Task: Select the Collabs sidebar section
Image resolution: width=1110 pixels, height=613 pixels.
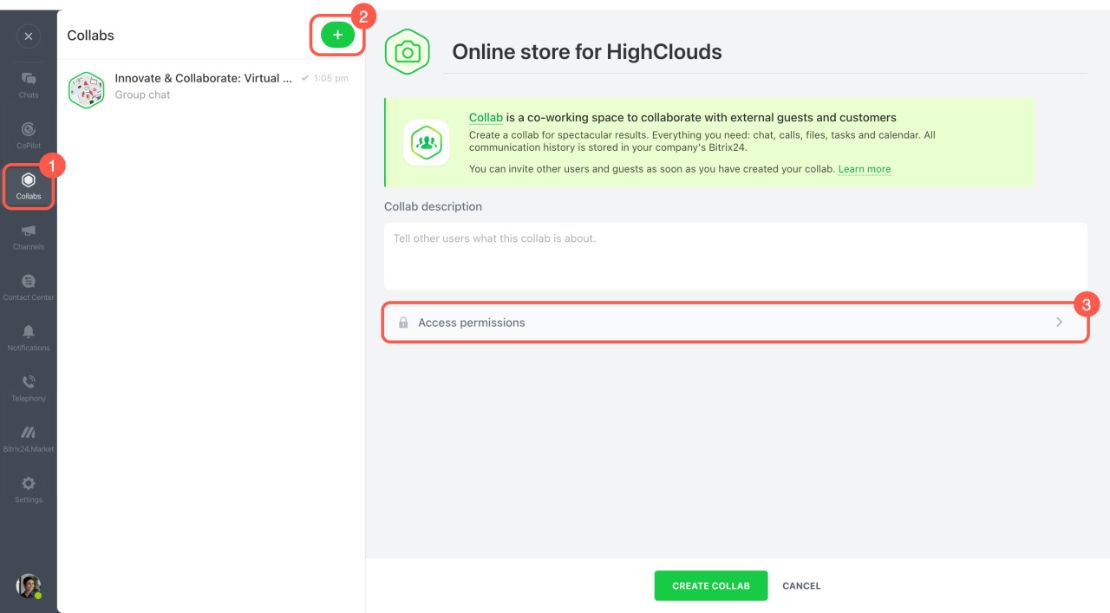Action: click(28, 186)
